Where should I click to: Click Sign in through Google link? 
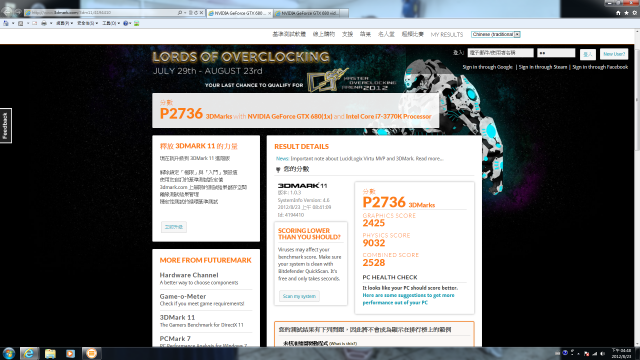pos(487,67)
